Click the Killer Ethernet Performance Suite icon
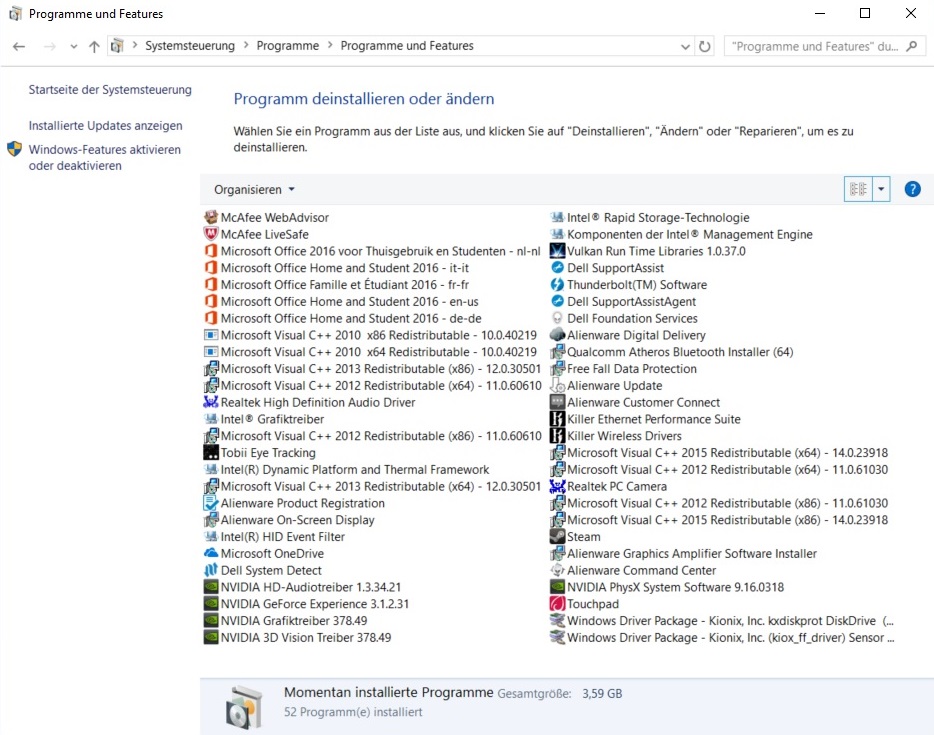Viewport: 934px width, 735px height. 557,419
